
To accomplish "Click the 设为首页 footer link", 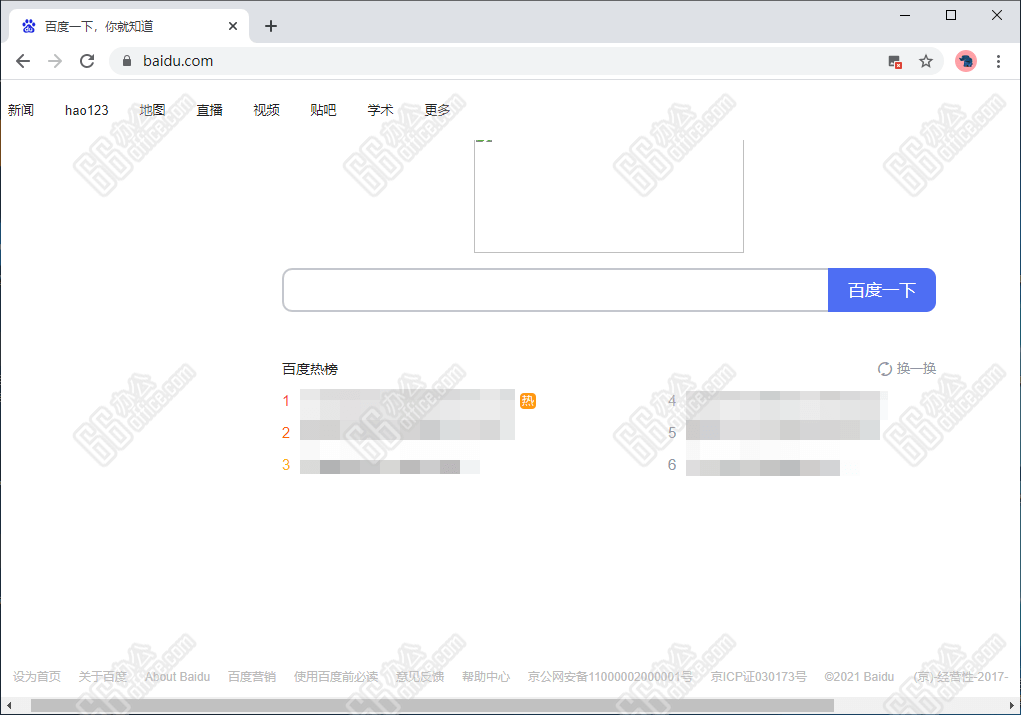I will coord(36,677).
